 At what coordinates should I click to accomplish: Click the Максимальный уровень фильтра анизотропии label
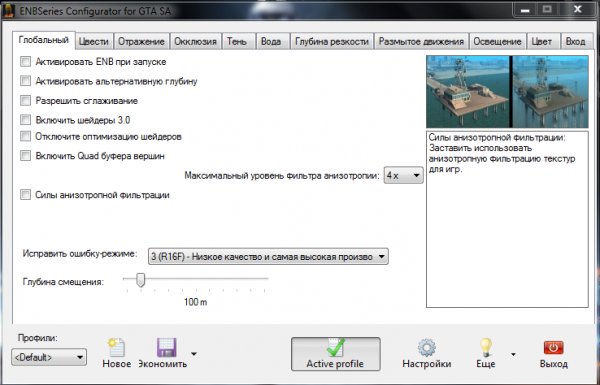(x=282, y=175)
